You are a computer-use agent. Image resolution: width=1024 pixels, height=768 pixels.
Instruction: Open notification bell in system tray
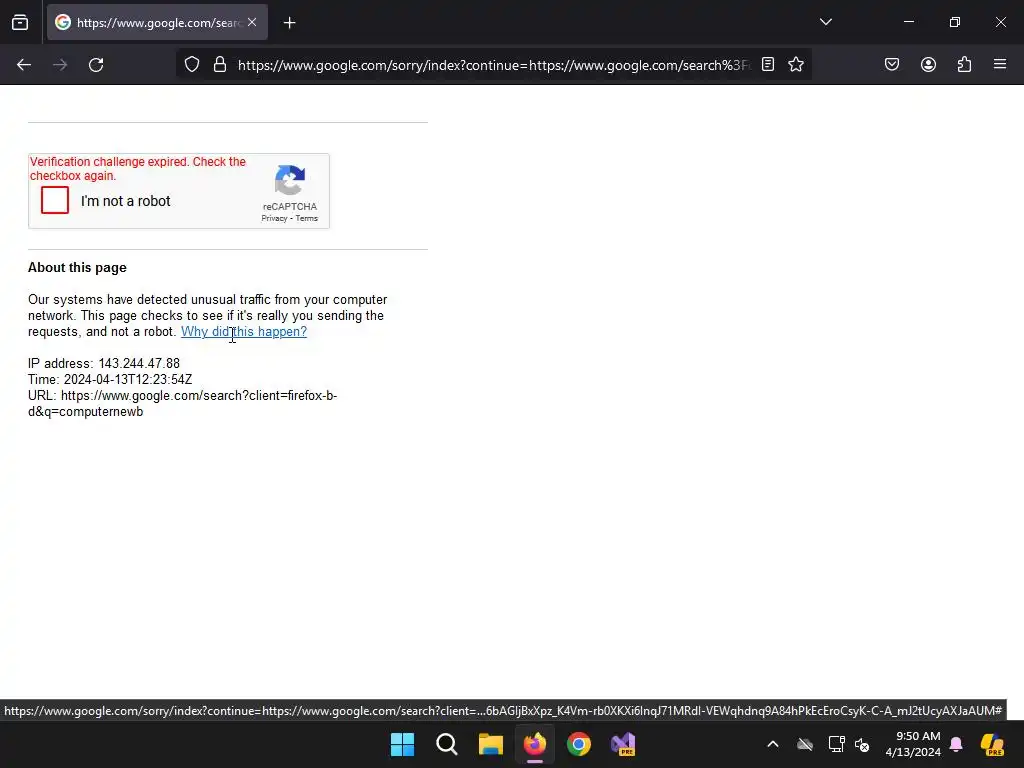pos(956,744)
